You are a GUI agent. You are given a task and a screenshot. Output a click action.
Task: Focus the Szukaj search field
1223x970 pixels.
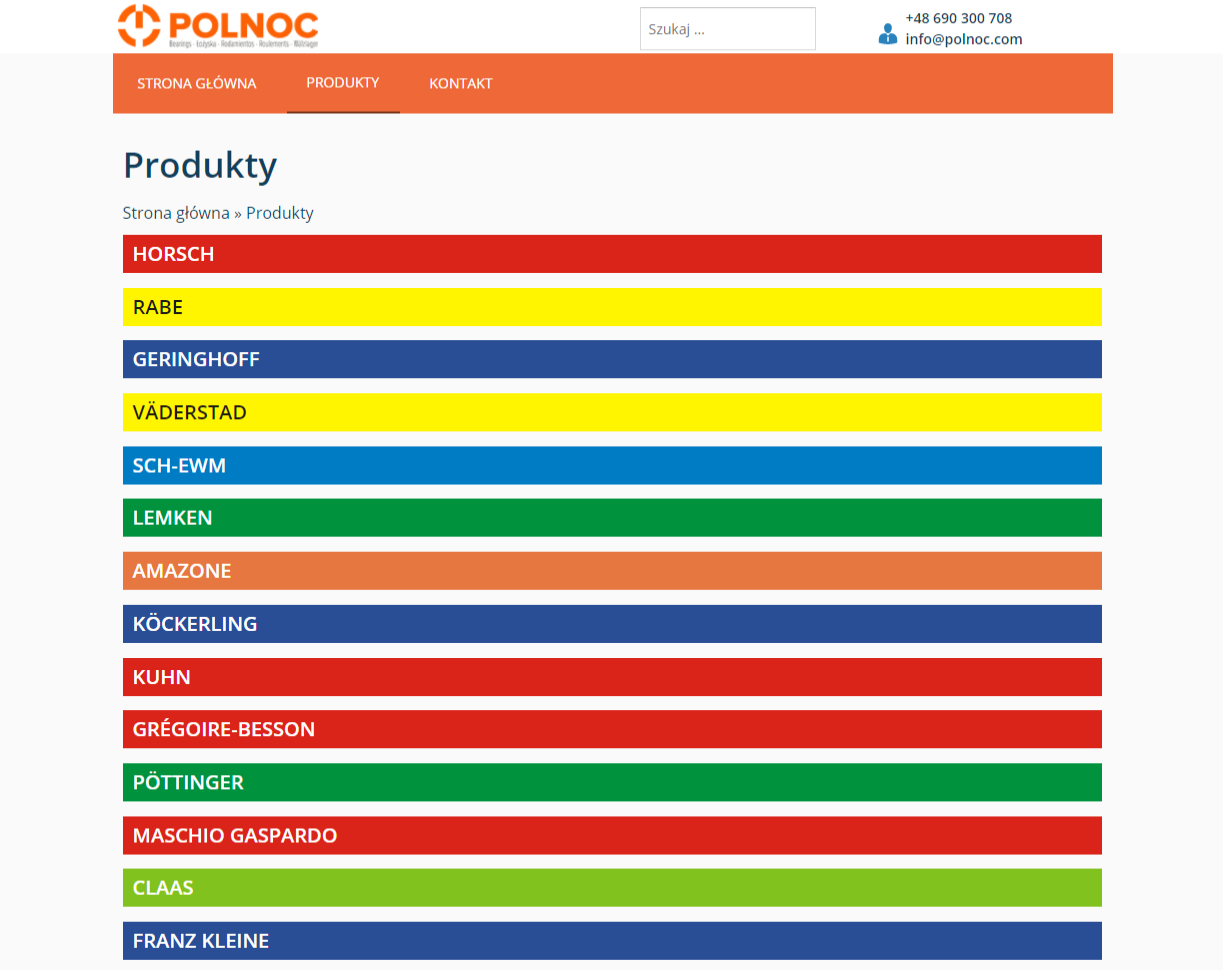[x=728, y=29]
